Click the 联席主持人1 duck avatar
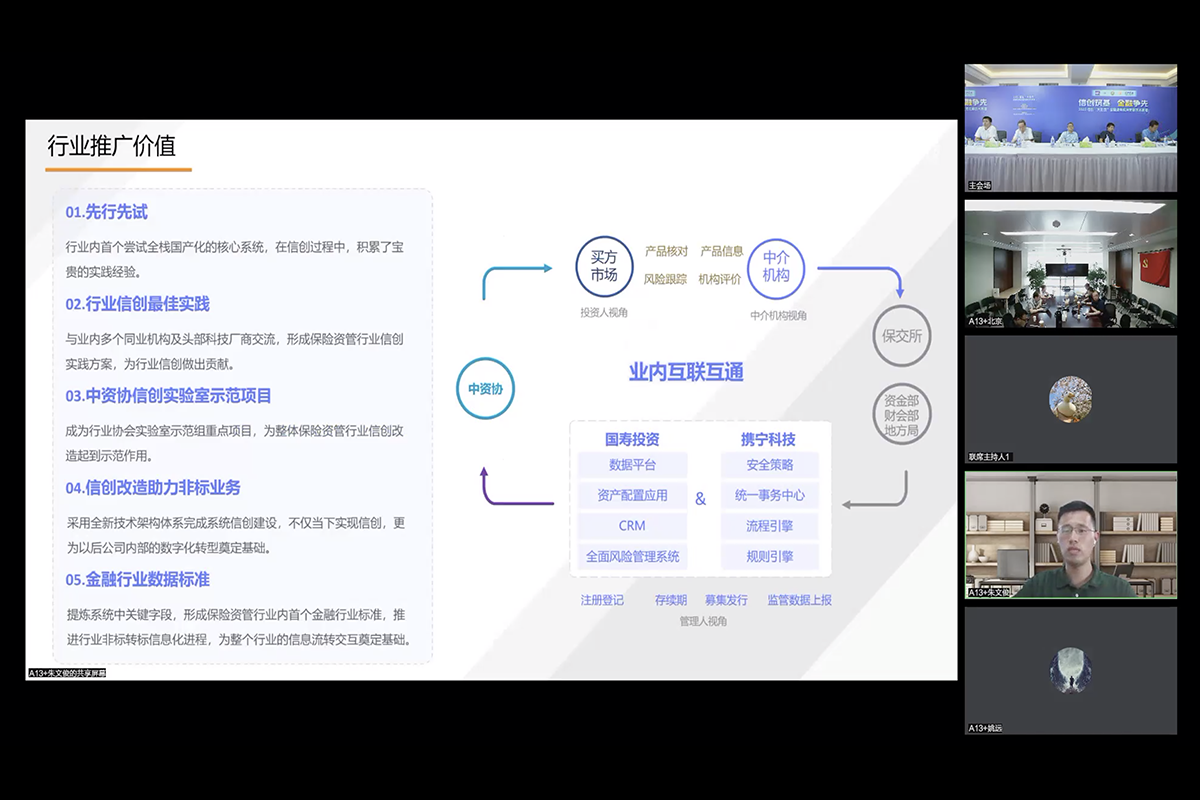The width and height of the screenshot is (1200, 800). pos(1070,398)
